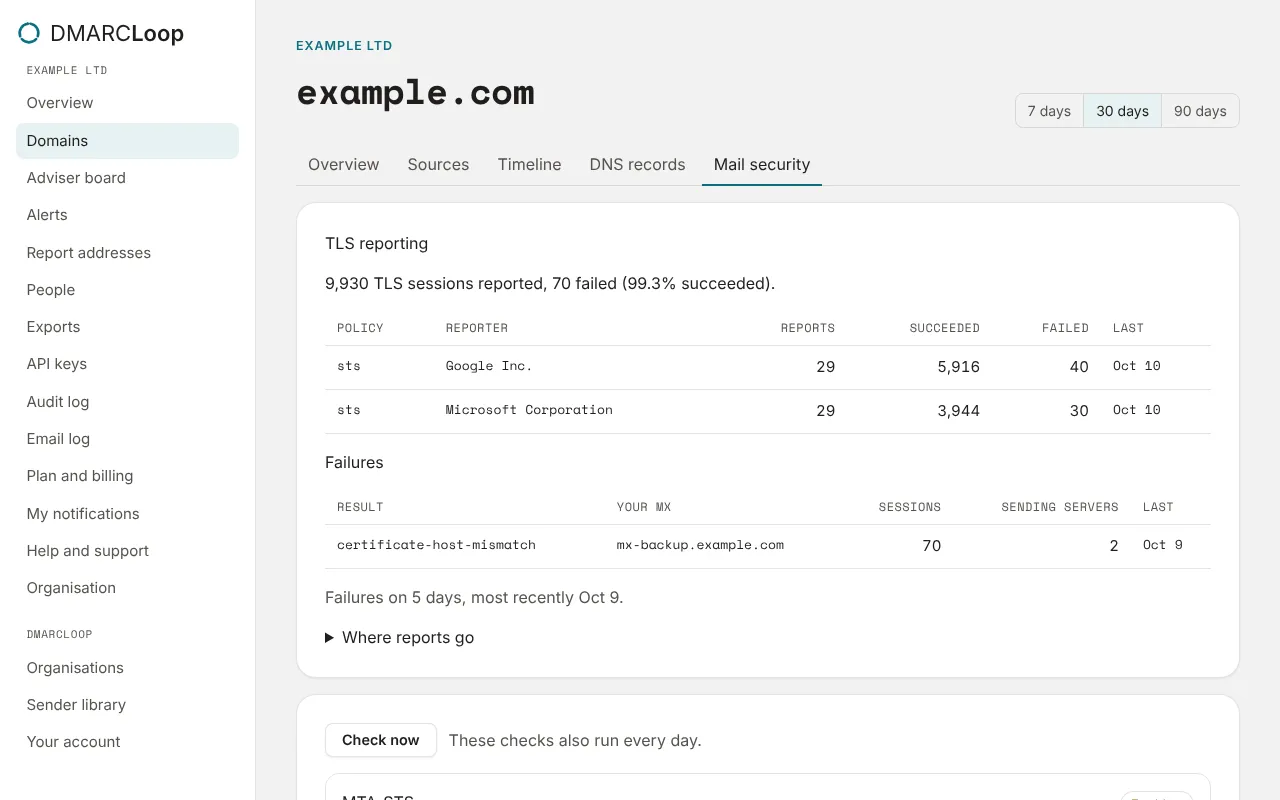The image size is (1280, 800).
Task: Click the 5,916 succeeded value
Action: point(958,367)
